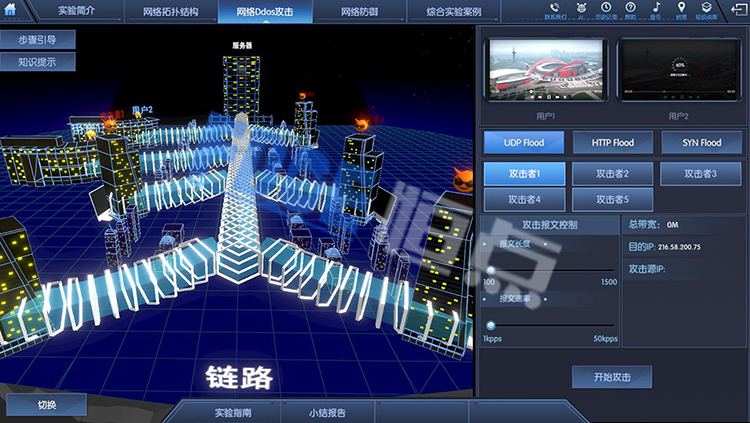Enable 攻击者3 as an attacker
Image resolution: width=750 pixels, height=423 pixels.
701,174
